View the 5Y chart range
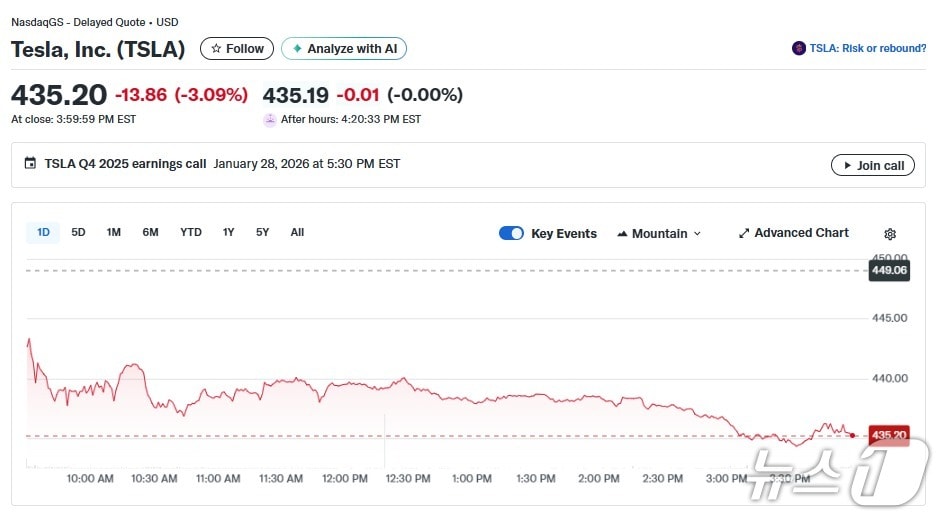The height and width of the screenshot is (520, 943). (263, 232)
